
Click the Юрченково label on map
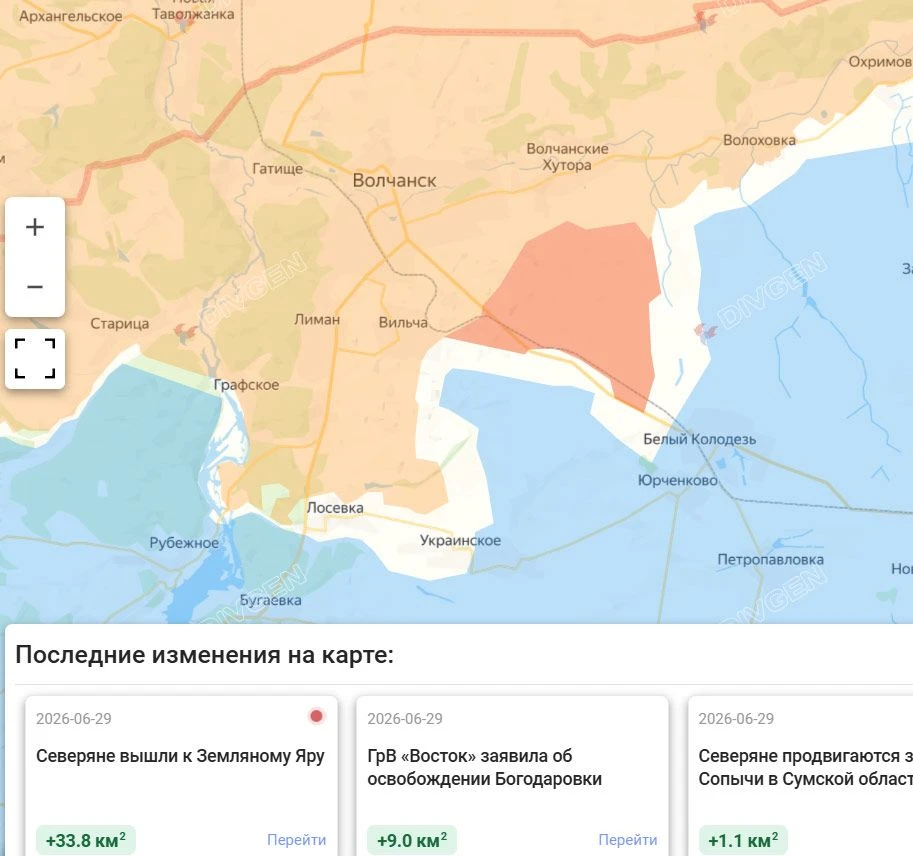tap(678, 480)
